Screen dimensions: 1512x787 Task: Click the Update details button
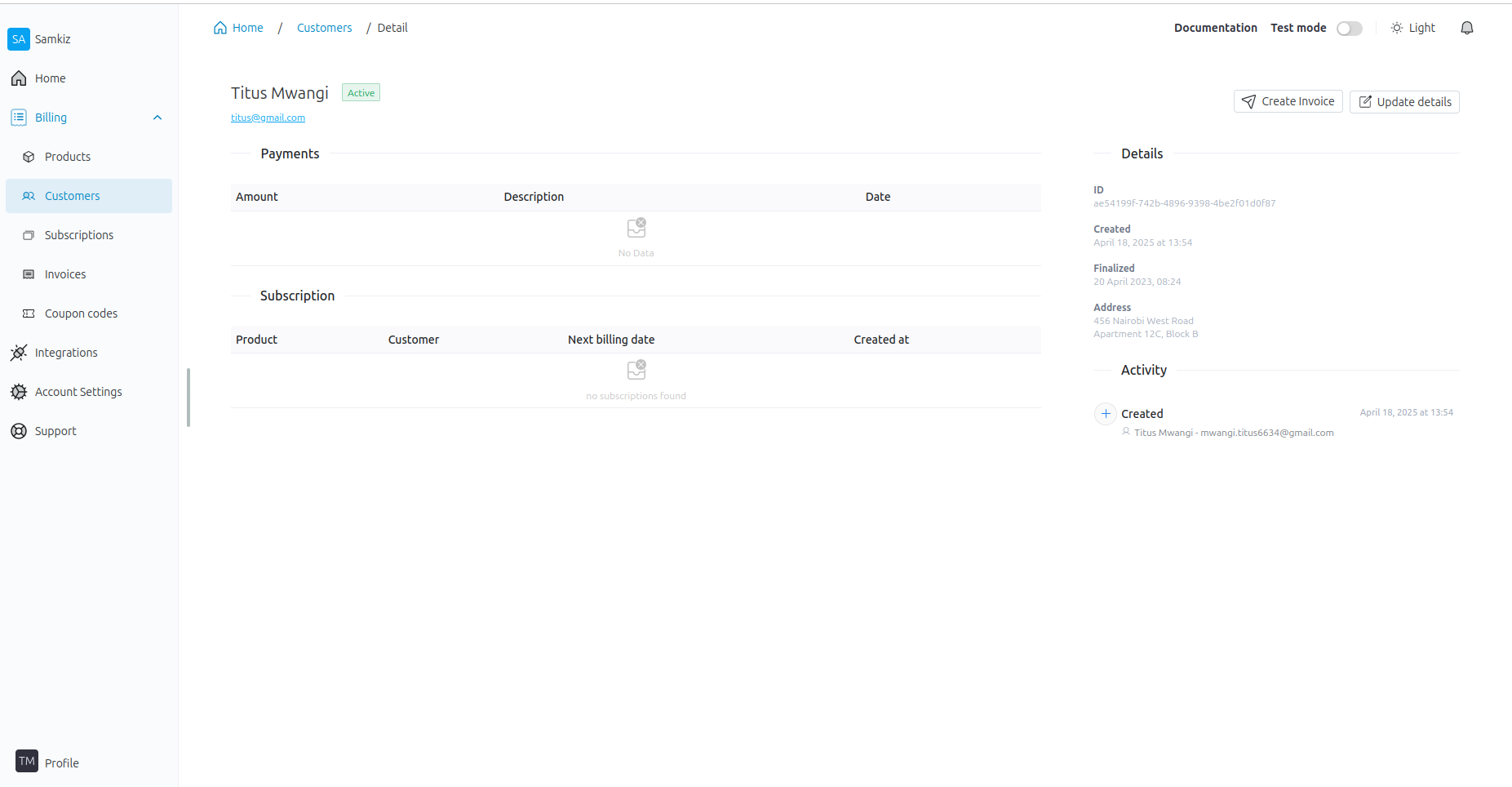click(x=1403, y=102)
